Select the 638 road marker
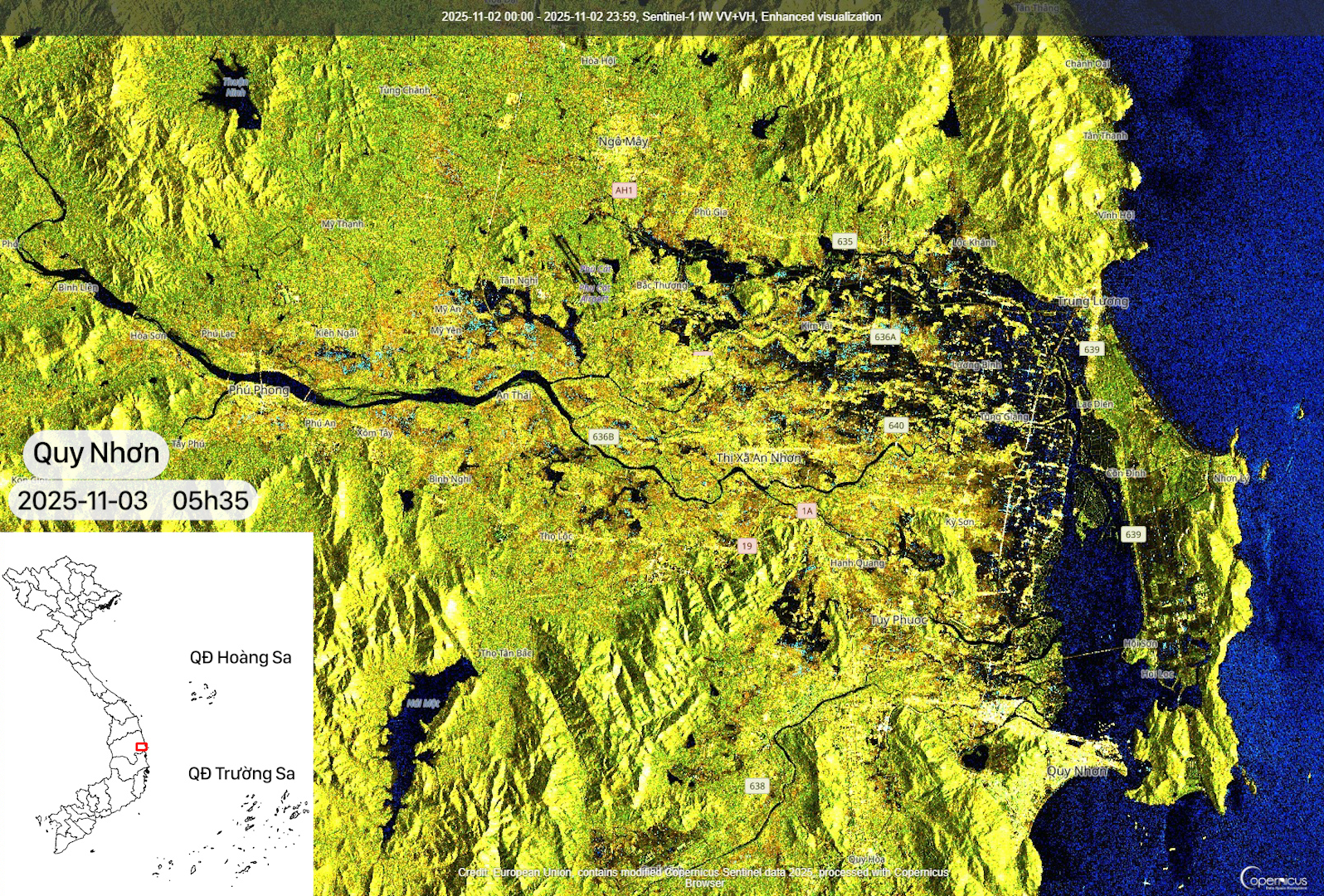This screenshot has width=1324, height=896. pyautogui.click(x=757, y=786)
